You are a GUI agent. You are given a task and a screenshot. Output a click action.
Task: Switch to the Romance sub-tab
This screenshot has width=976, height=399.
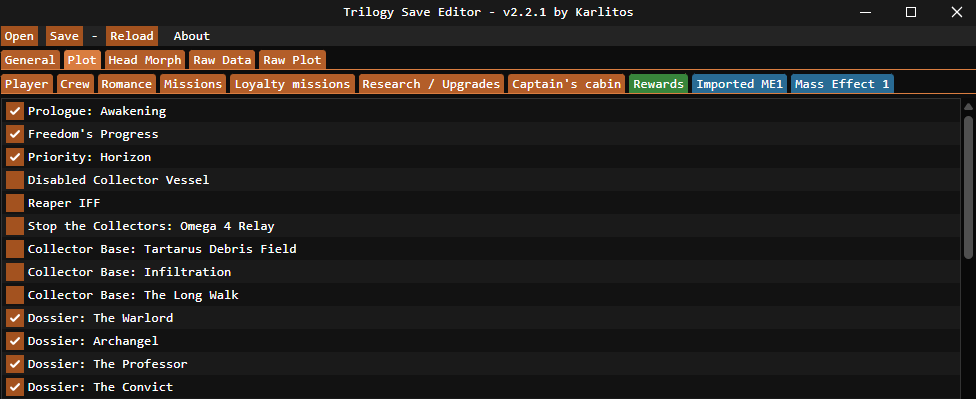[x=126, y=84]
